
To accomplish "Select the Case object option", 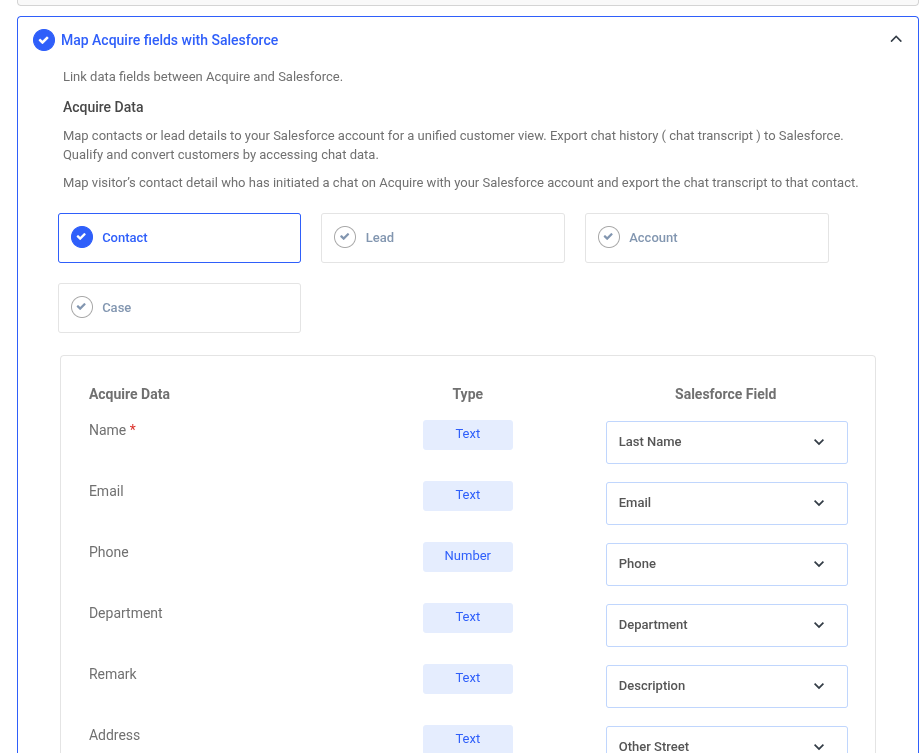I will pyautogui.click(x=179, y=308).
